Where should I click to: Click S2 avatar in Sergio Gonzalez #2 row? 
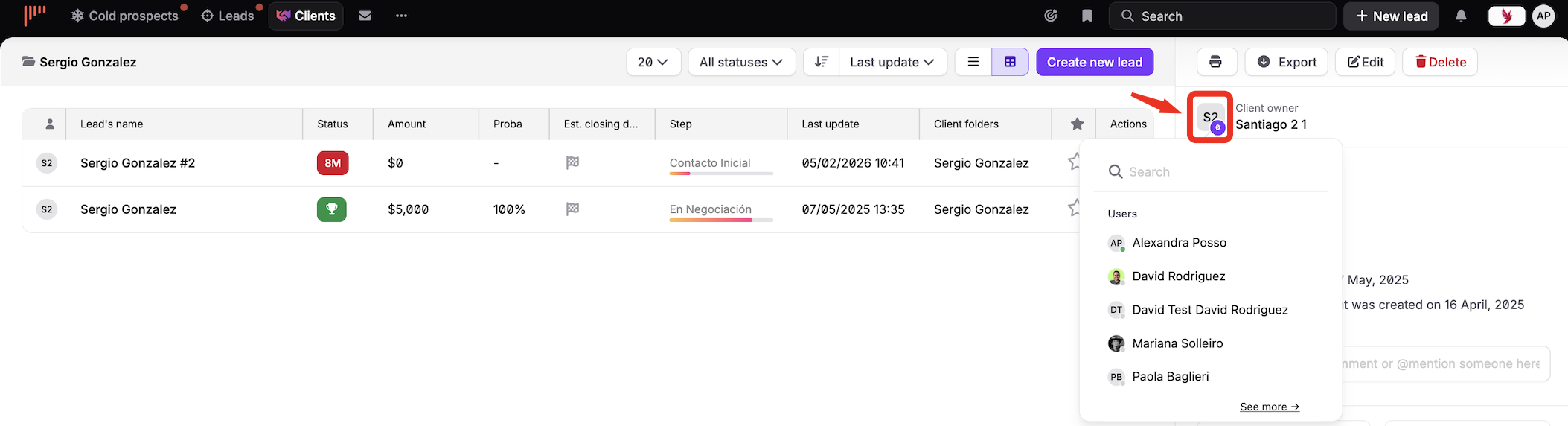pyautogui.click(x=47, y=162)
